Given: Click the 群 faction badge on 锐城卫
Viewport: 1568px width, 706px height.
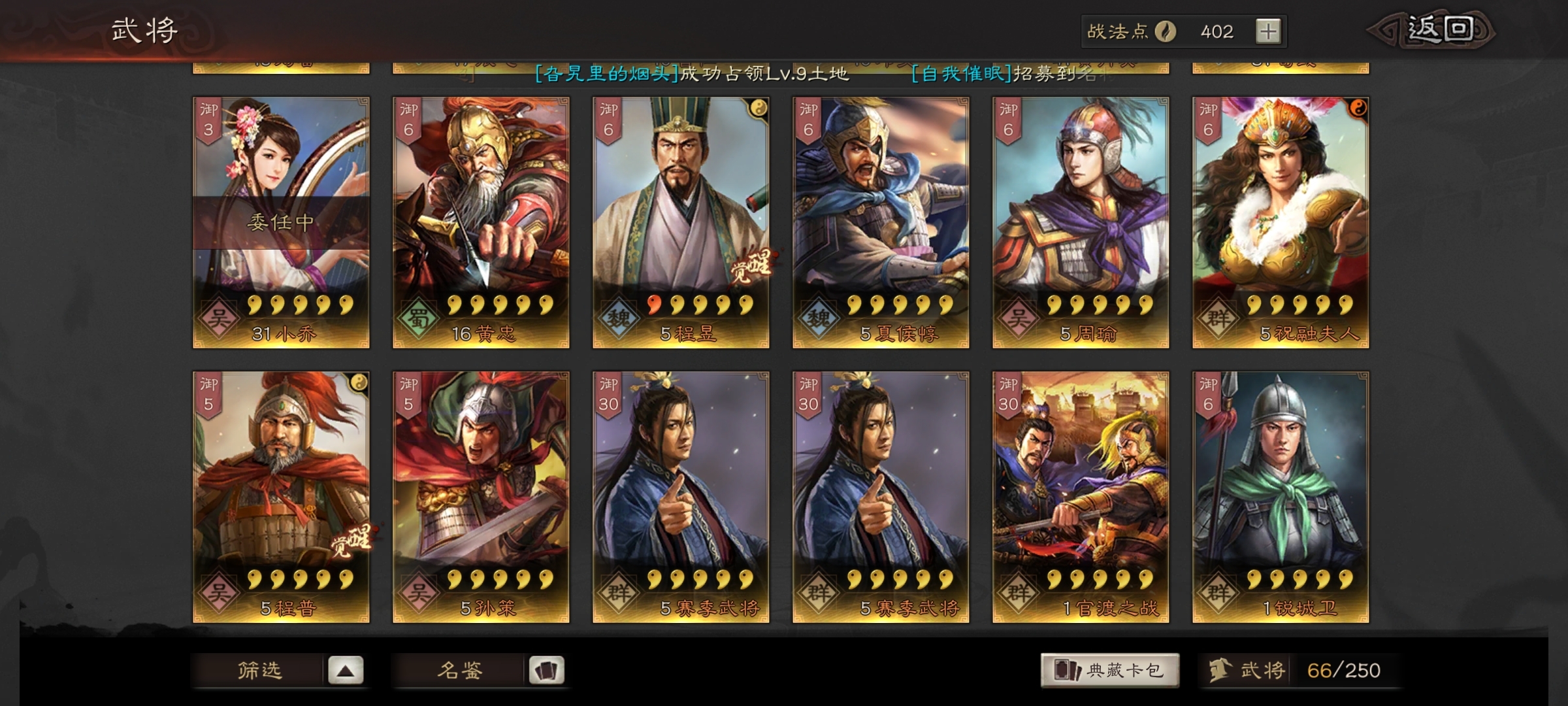Looking at the screenshot, I should coord(1218,594).
